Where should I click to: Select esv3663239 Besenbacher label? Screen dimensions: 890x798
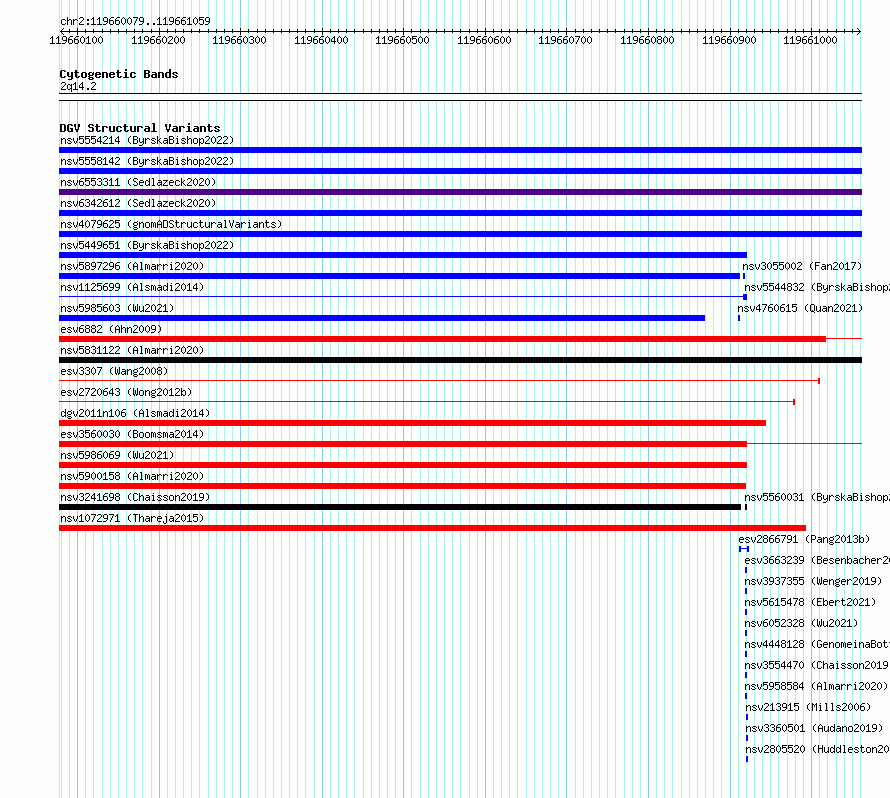(817, 560)
